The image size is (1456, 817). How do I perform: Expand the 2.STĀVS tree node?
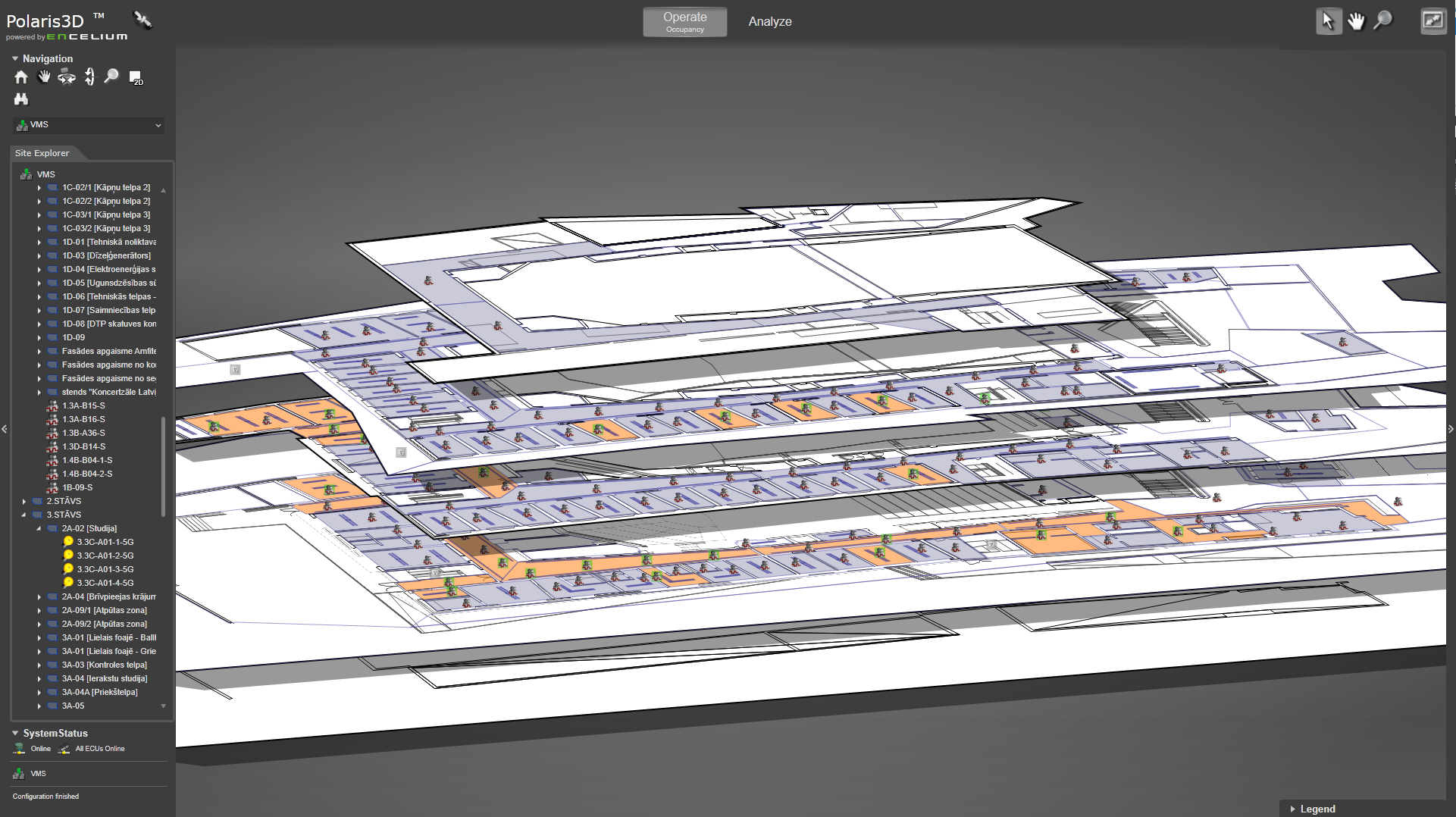24,502
